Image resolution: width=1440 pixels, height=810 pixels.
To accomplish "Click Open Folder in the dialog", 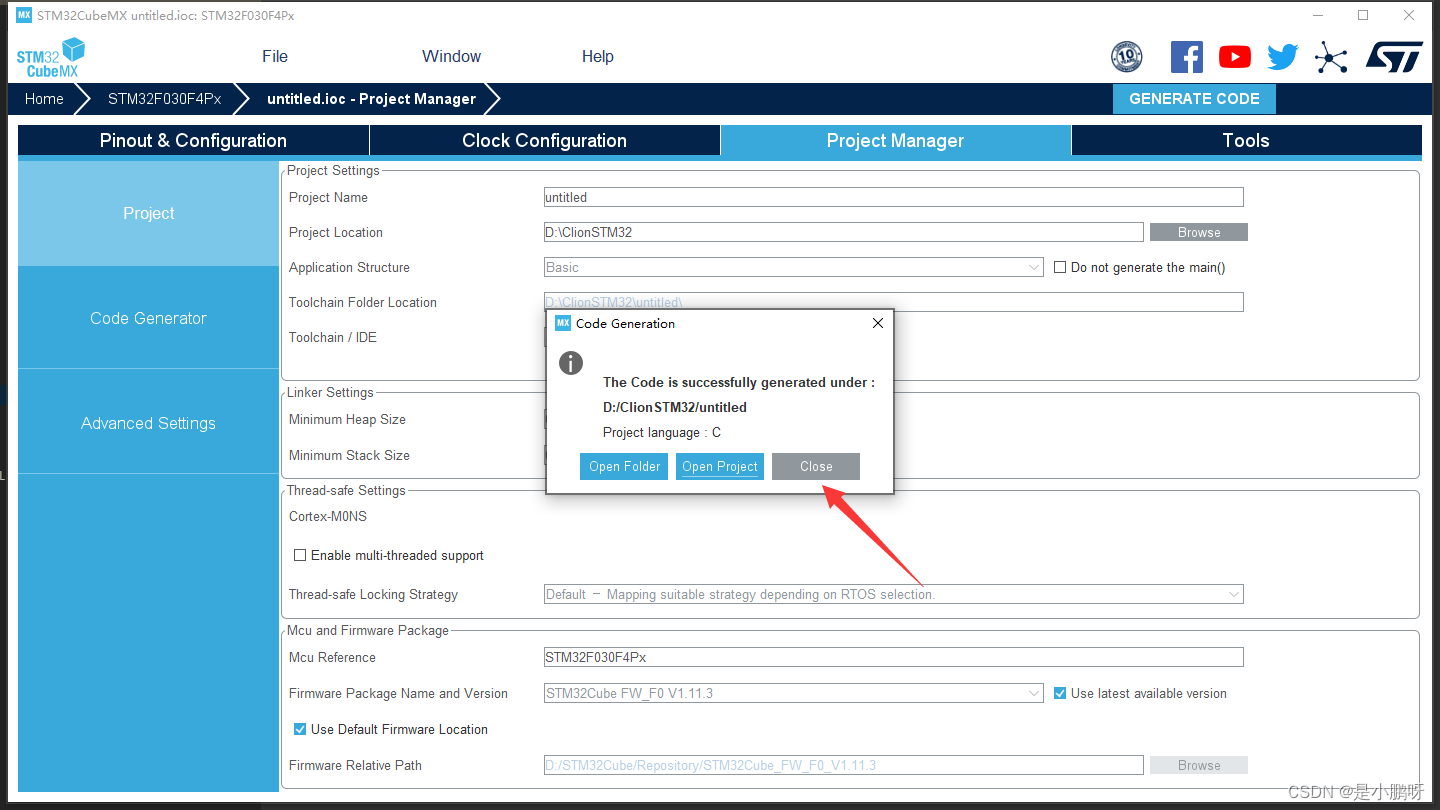I will pos(624,466).
